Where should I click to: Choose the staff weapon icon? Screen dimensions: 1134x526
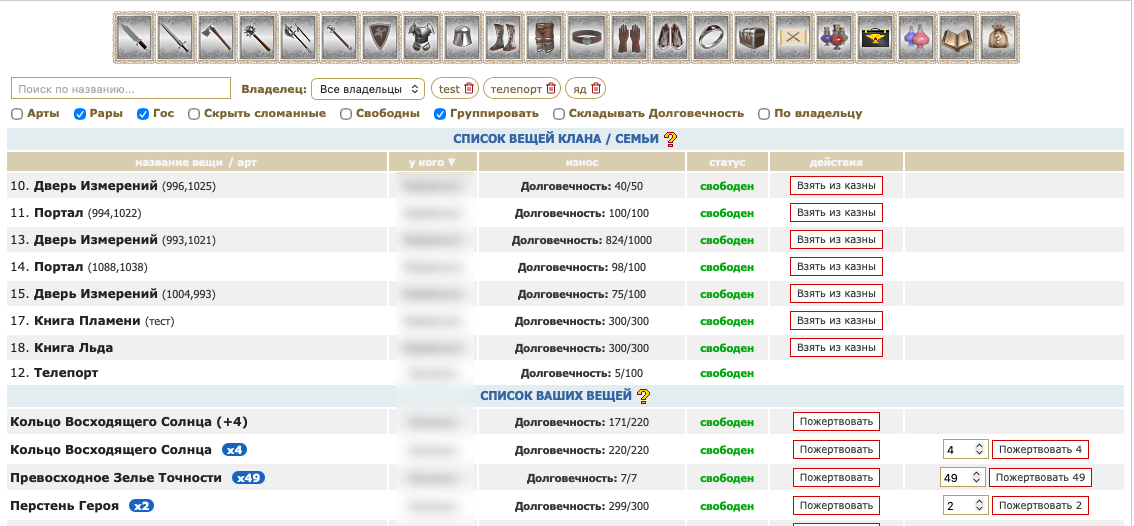coord(340,38)
